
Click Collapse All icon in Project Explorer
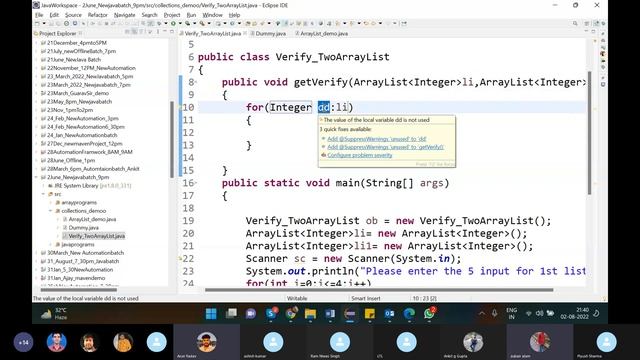click(x=127, y=33)
